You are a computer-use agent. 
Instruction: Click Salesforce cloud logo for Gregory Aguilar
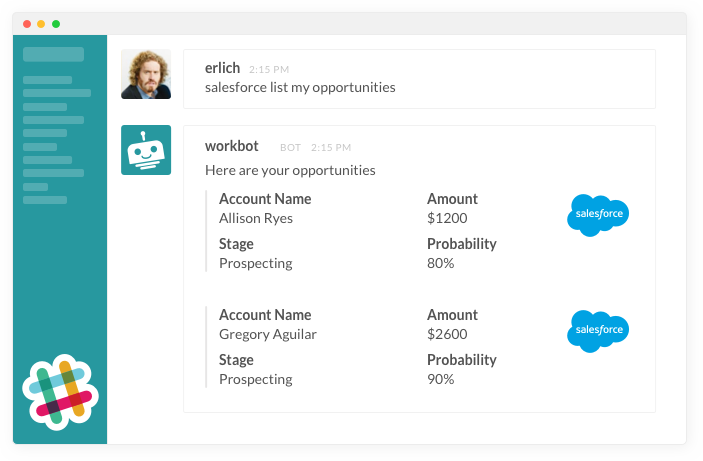click(x=598, y=331)
